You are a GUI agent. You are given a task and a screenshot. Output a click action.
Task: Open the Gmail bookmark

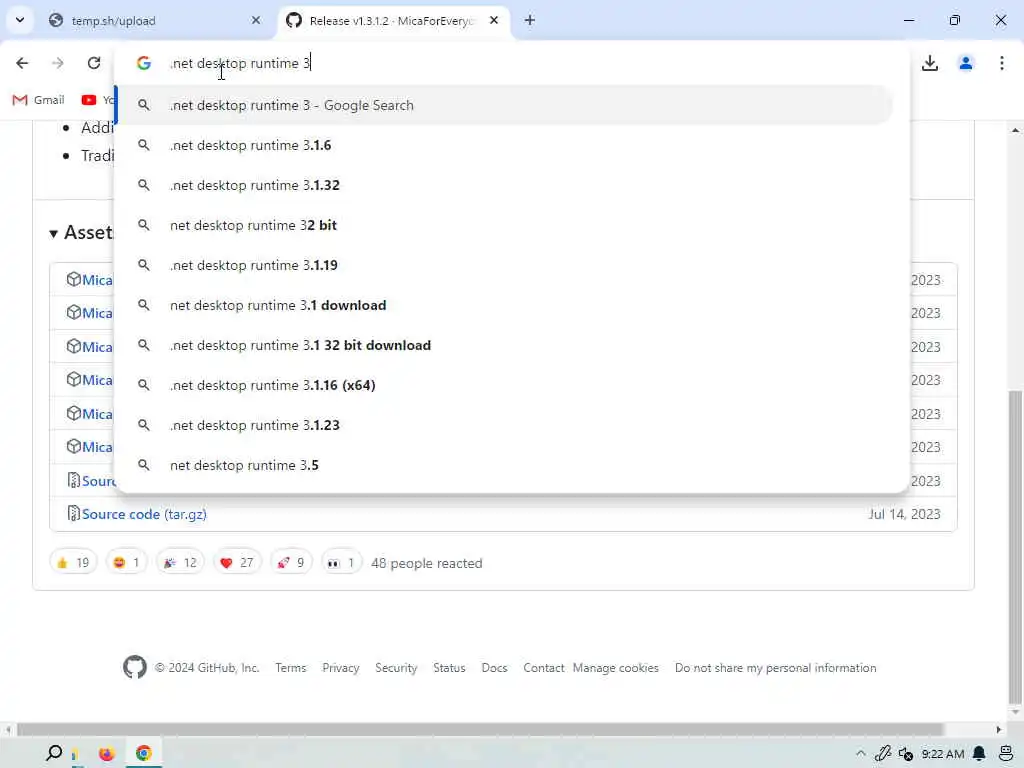click(x=39, y=100)
